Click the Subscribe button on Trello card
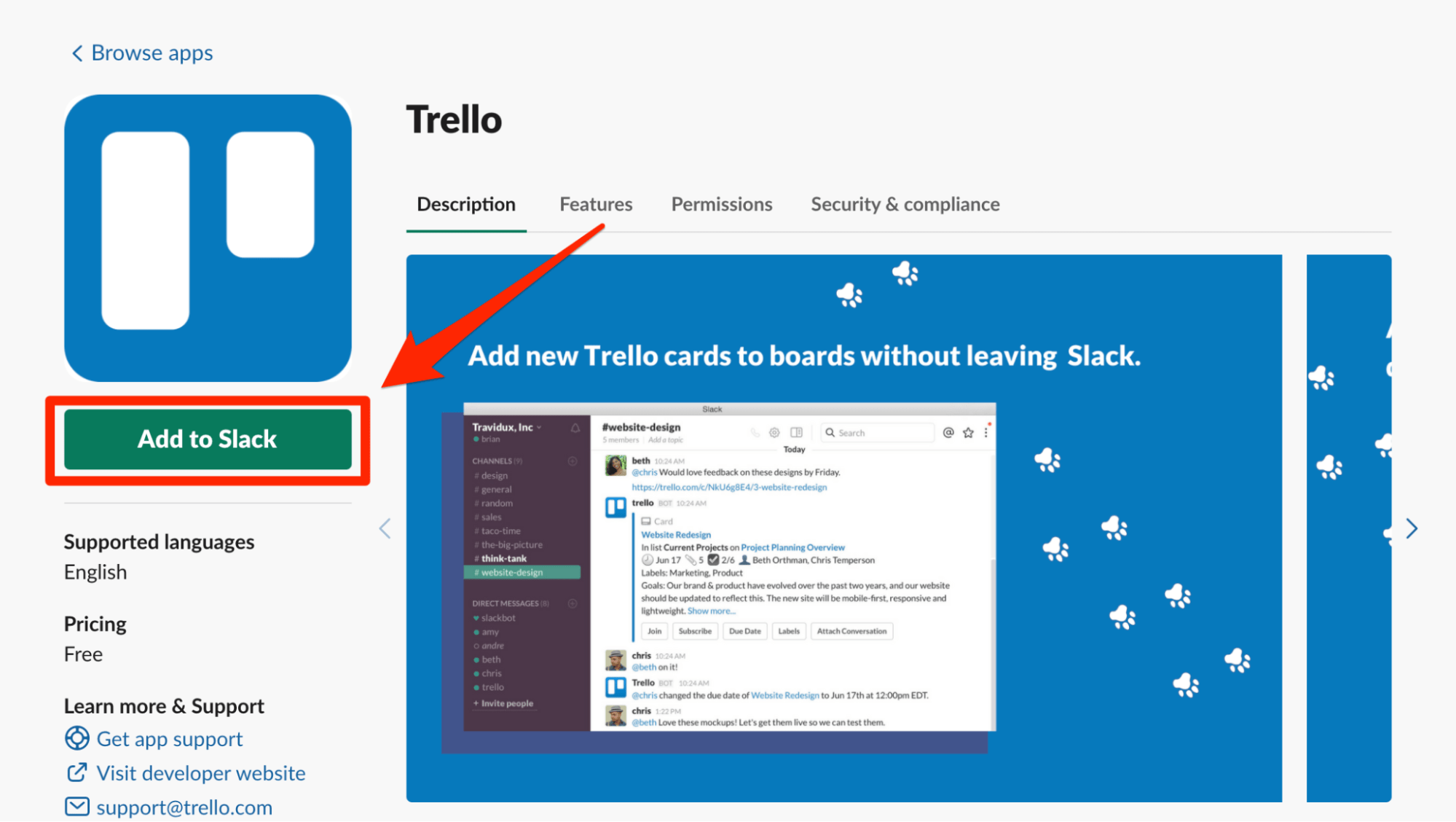Viewport: 1456px width, 822px height. click(x=695, y=630)
